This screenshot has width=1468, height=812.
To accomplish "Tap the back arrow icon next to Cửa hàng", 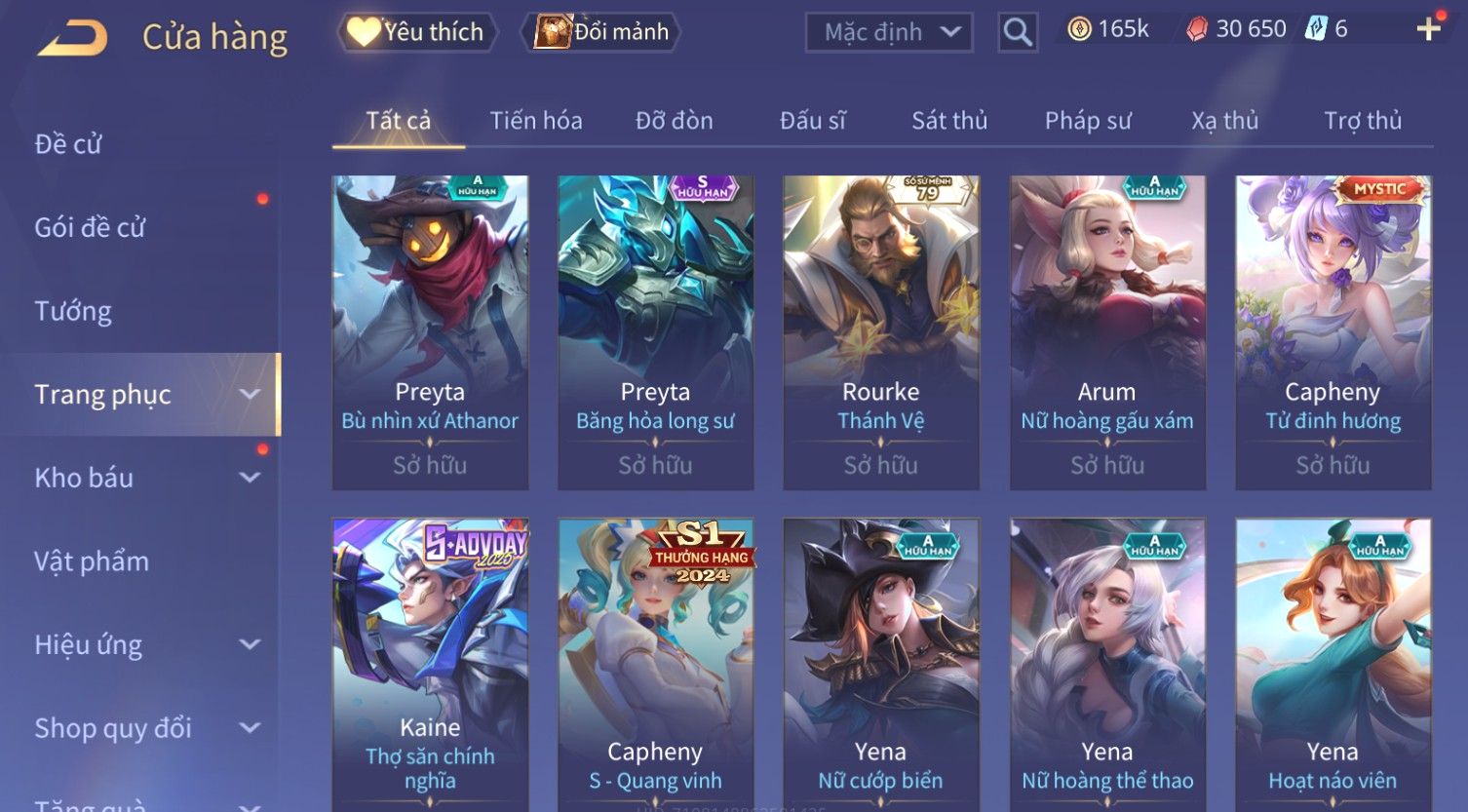I will (x=72, y=37).
